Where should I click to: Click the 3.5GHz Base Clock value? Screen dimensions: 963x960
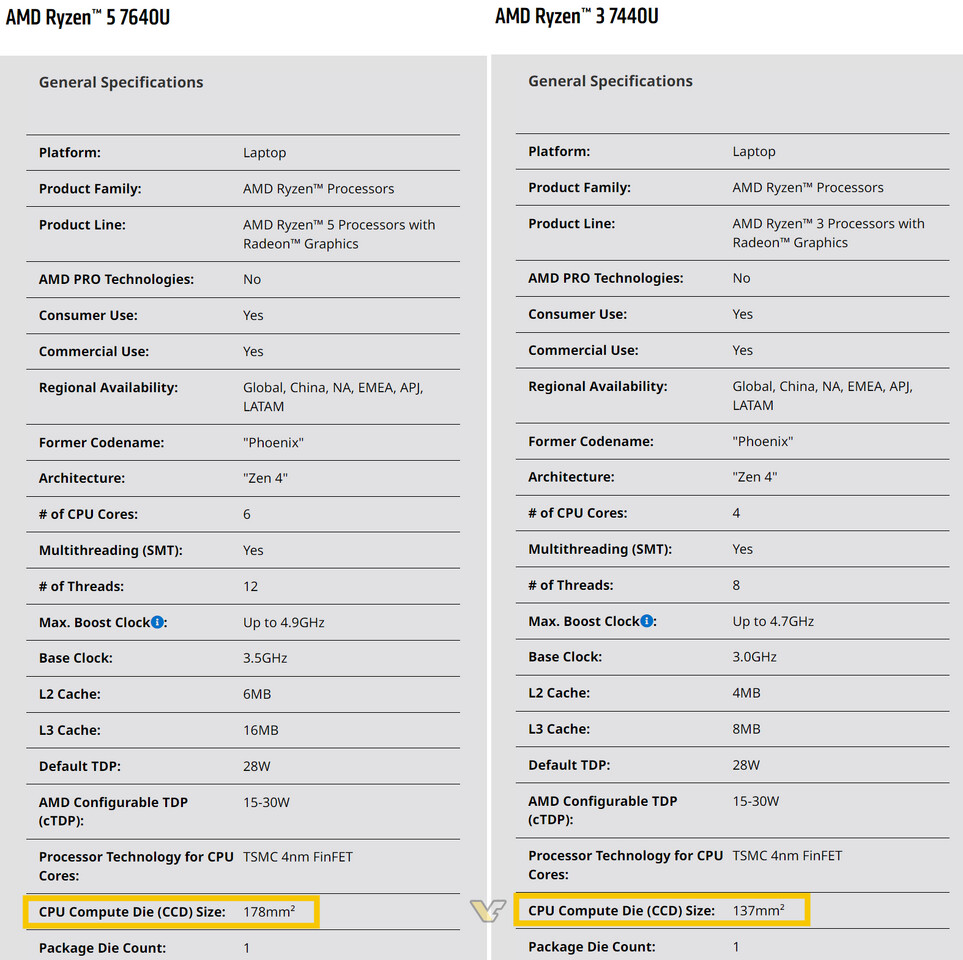pos(264,658)
